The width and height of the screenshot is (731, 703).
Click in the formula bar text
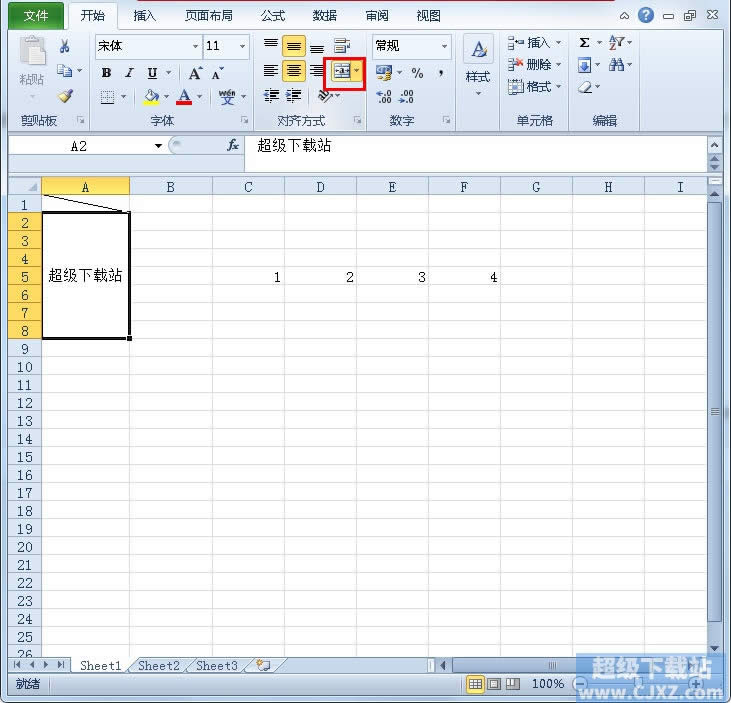click(x=294, y=145)
